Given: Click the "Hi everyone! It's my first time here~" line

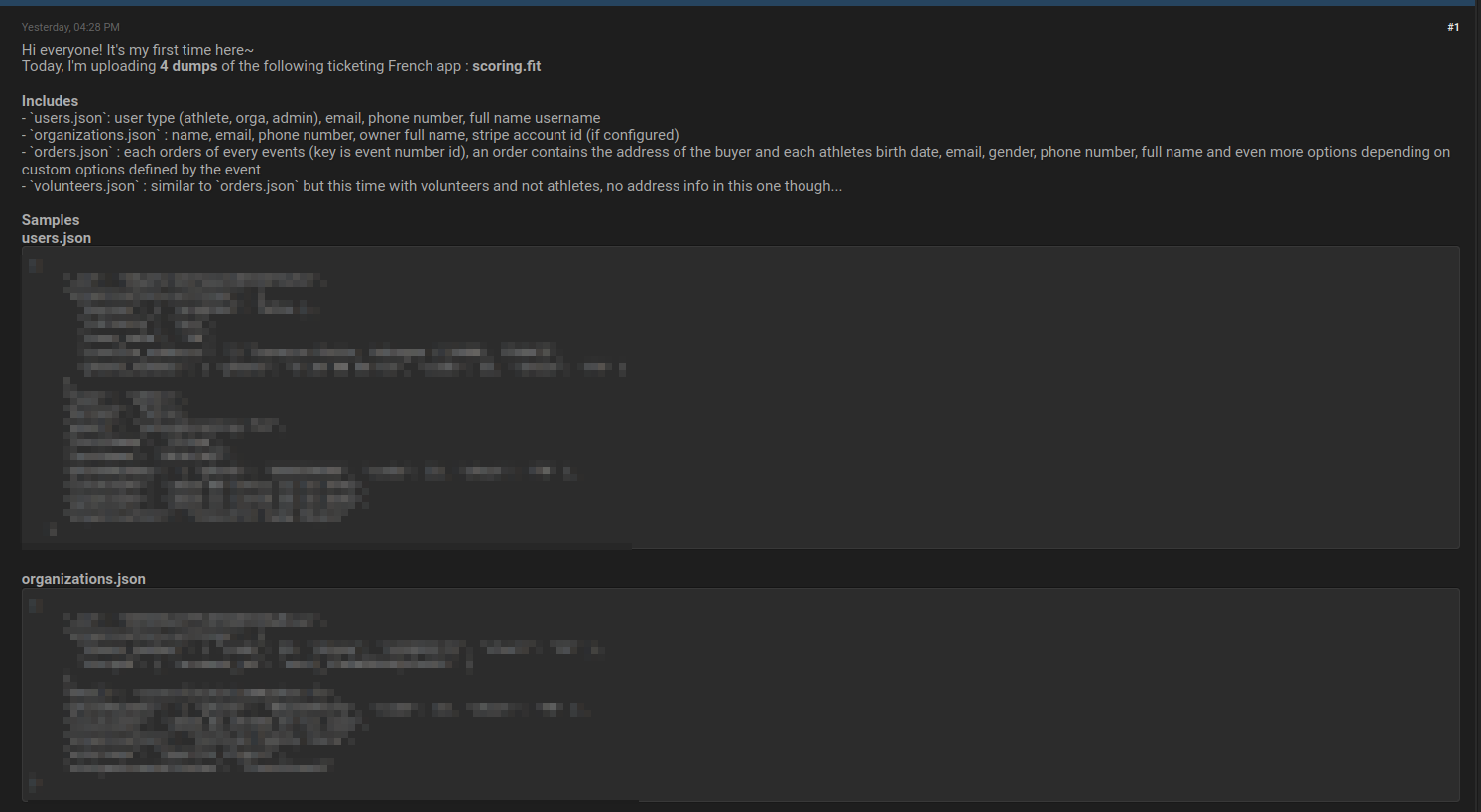Looking at the screenshot, I should click(x=138, y=50).
